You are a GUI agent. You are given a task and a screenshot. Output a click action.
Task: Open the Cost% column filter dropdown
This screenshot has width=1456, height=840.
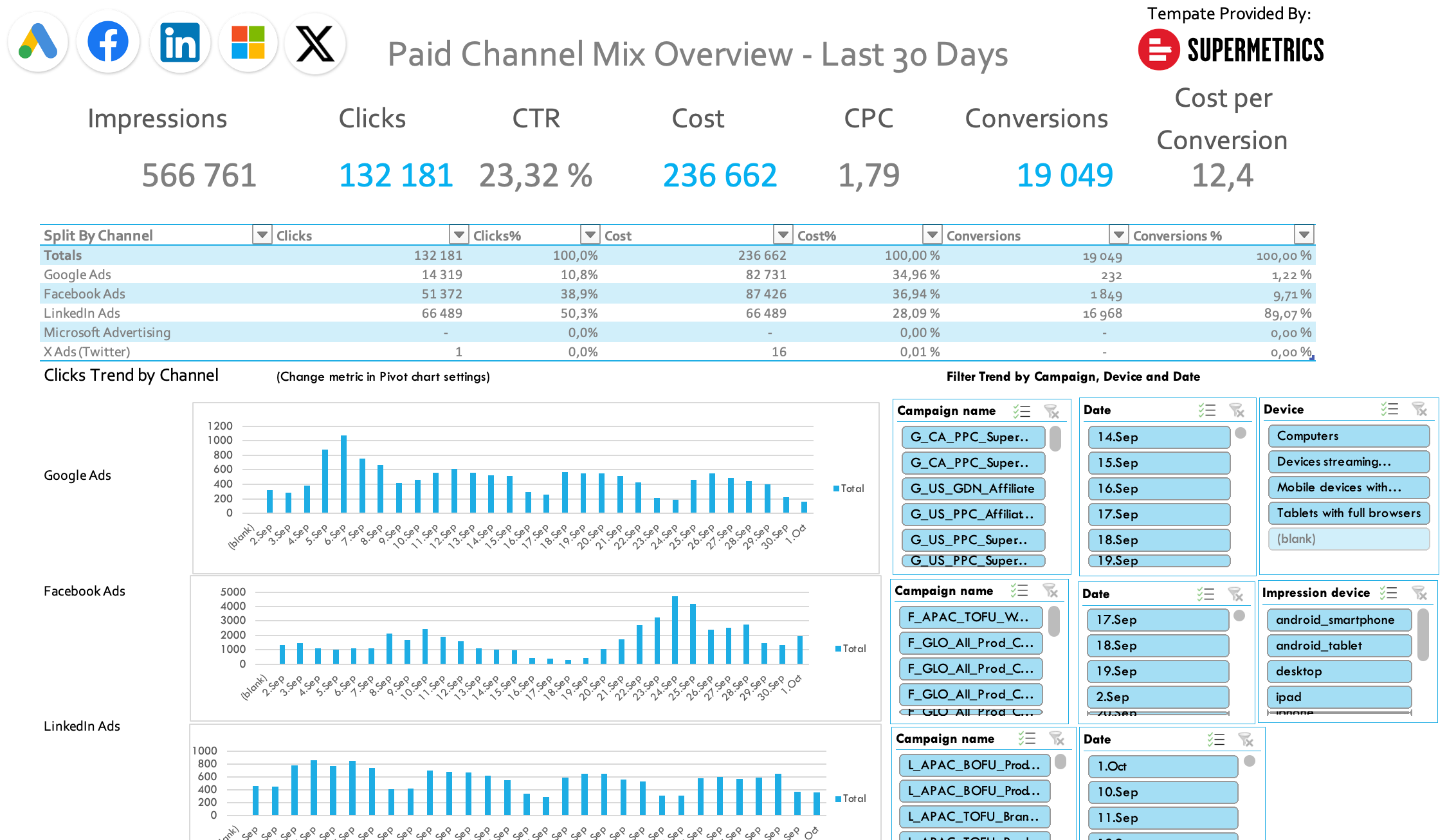coord(932,235)
